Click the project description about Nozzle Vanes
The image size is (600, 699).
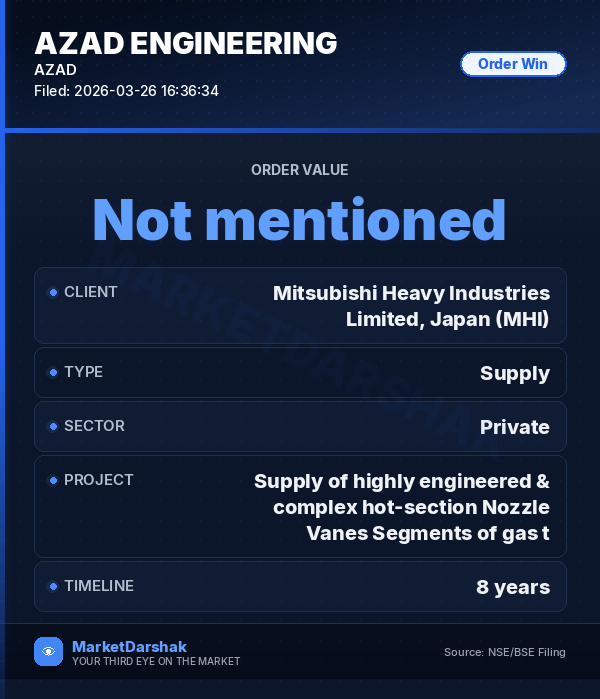pos(402,507)
